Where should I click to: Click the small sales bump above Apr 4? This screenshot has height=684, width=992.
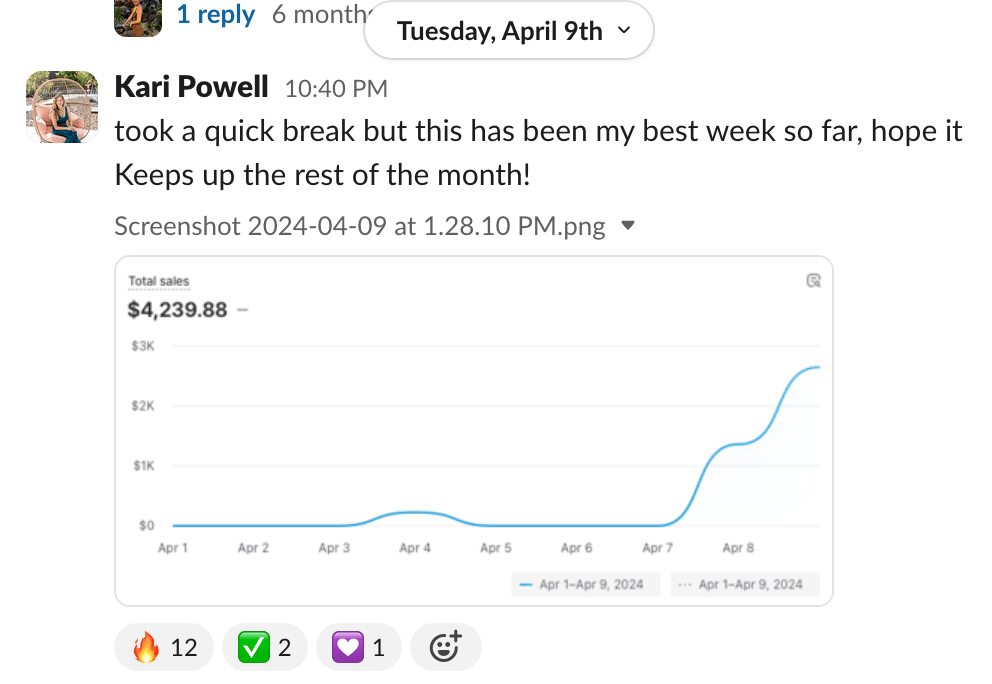click(414, 513)
